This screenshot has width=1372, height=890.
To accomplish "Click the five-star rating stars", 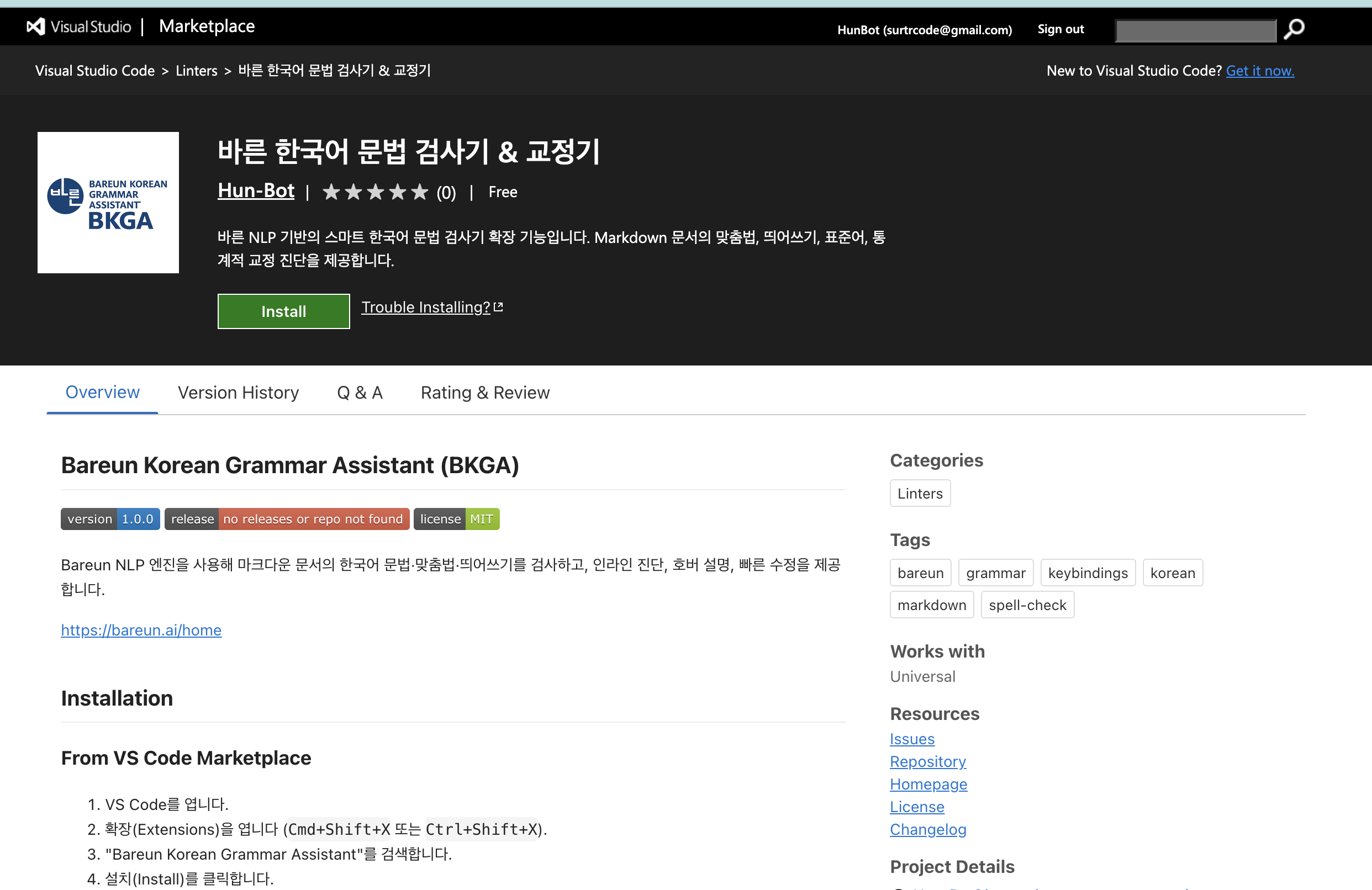I will [x=374, y=192].
